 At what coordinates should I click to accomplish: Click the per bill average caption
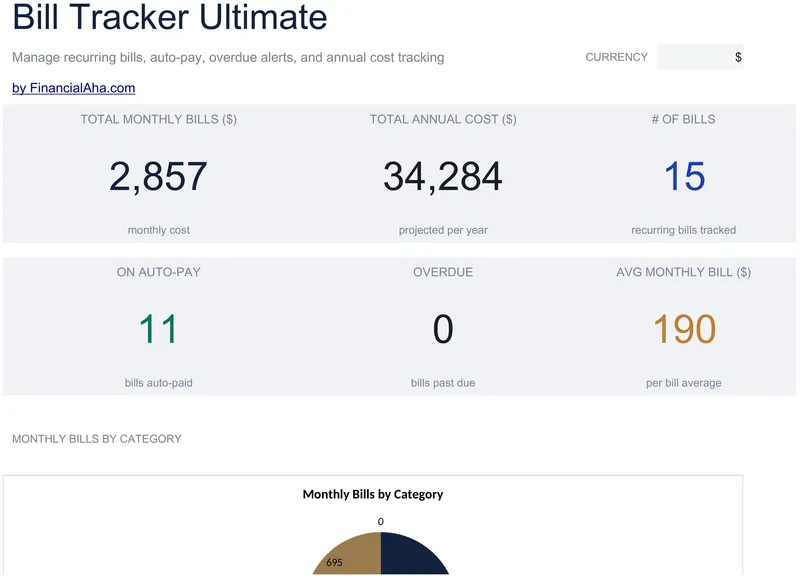coord(684,383)
